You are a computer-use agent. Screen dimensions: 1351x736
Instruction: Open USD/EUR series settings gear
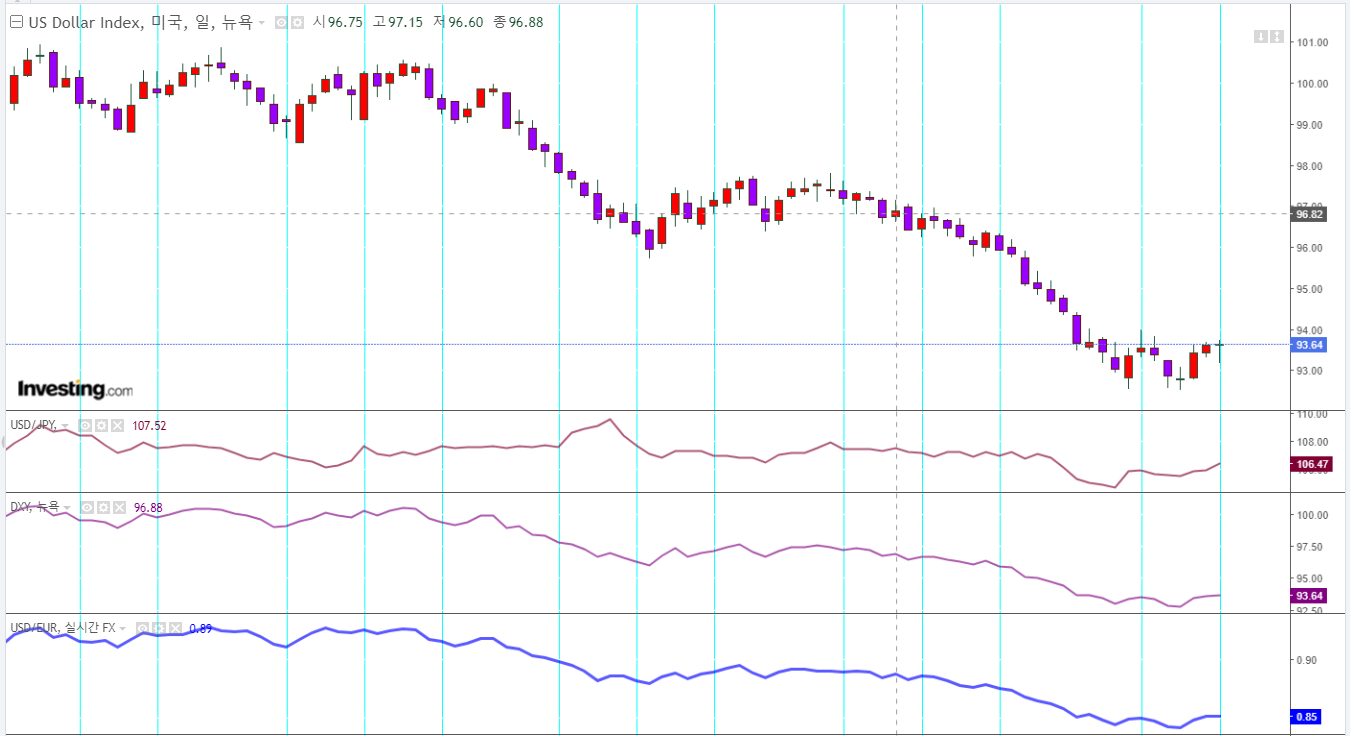[x=157, y=628]
